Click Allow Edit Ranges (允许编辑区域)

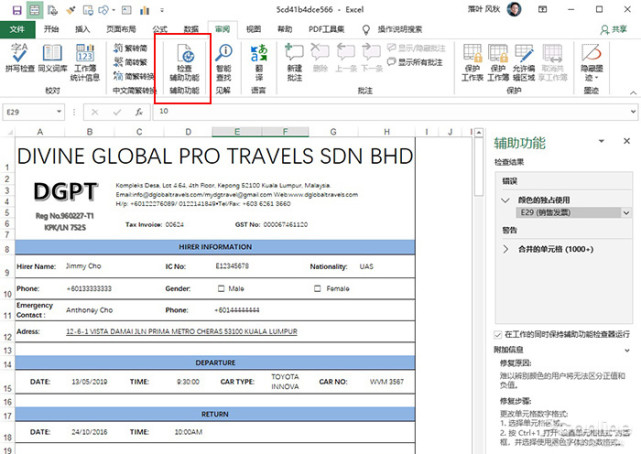[x=524, y=62]
